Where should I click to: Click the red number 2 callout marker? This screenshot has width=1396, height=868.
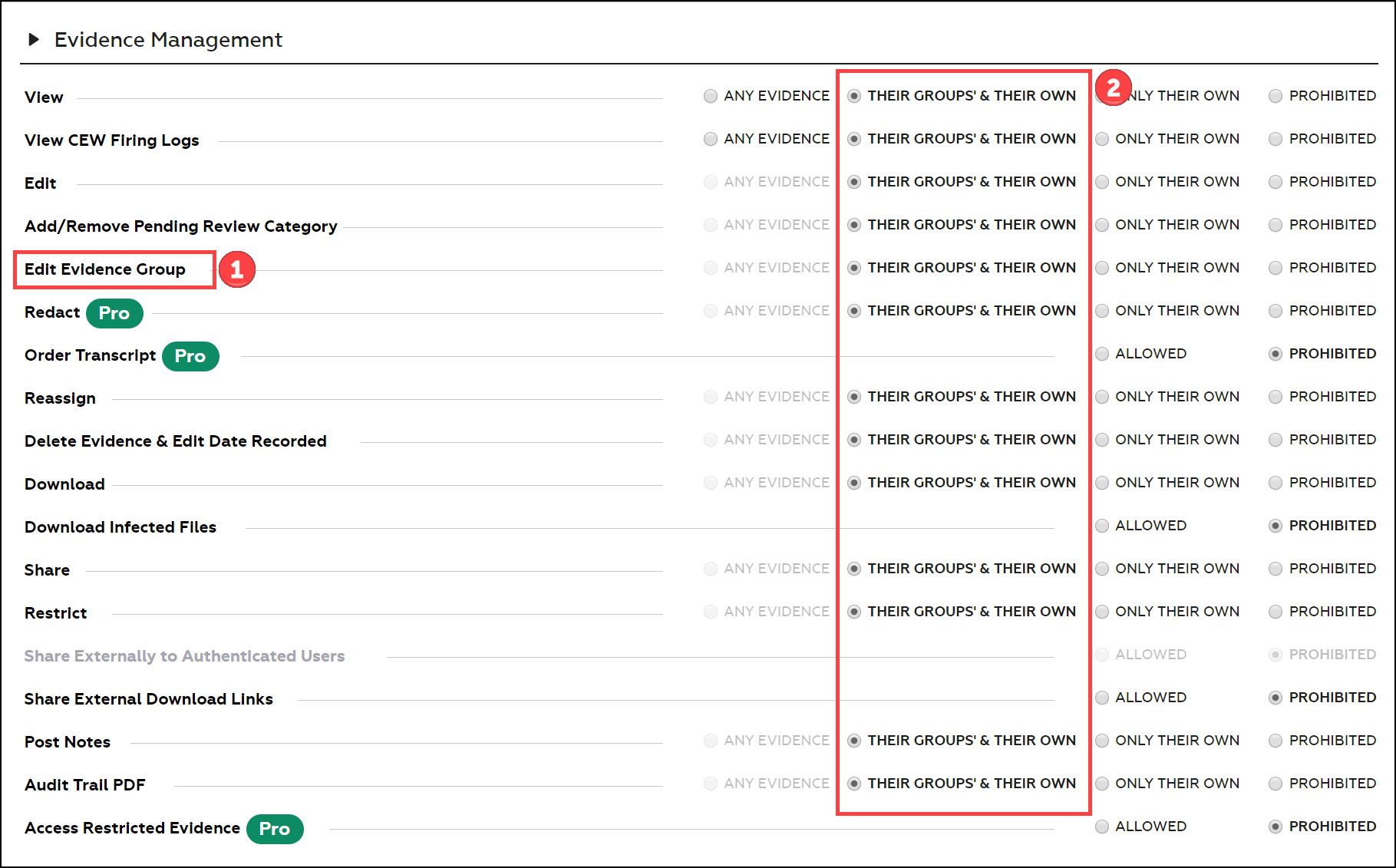click(x=1113, y=87)
